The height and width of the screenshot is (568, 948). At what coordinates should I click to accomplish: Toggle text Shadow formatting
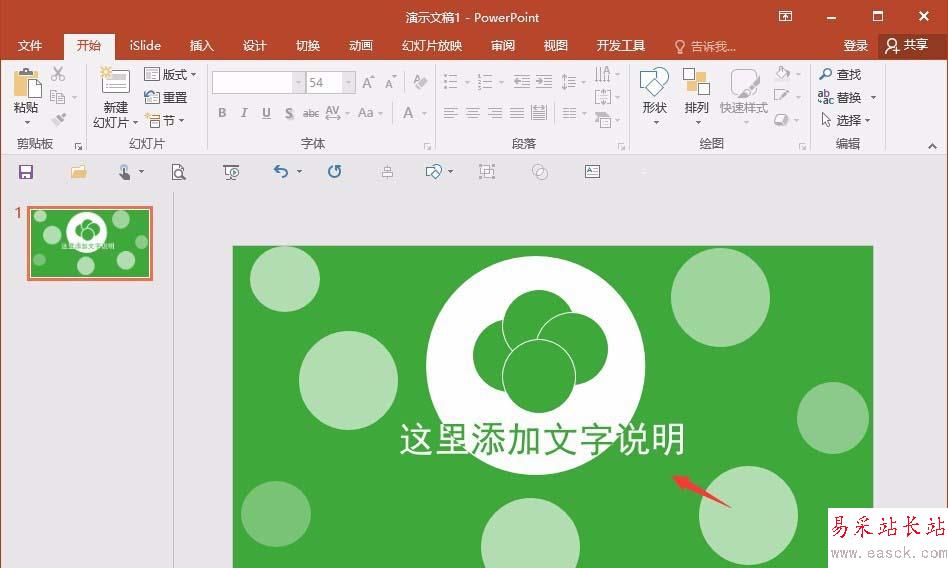(x=289, y=113)
